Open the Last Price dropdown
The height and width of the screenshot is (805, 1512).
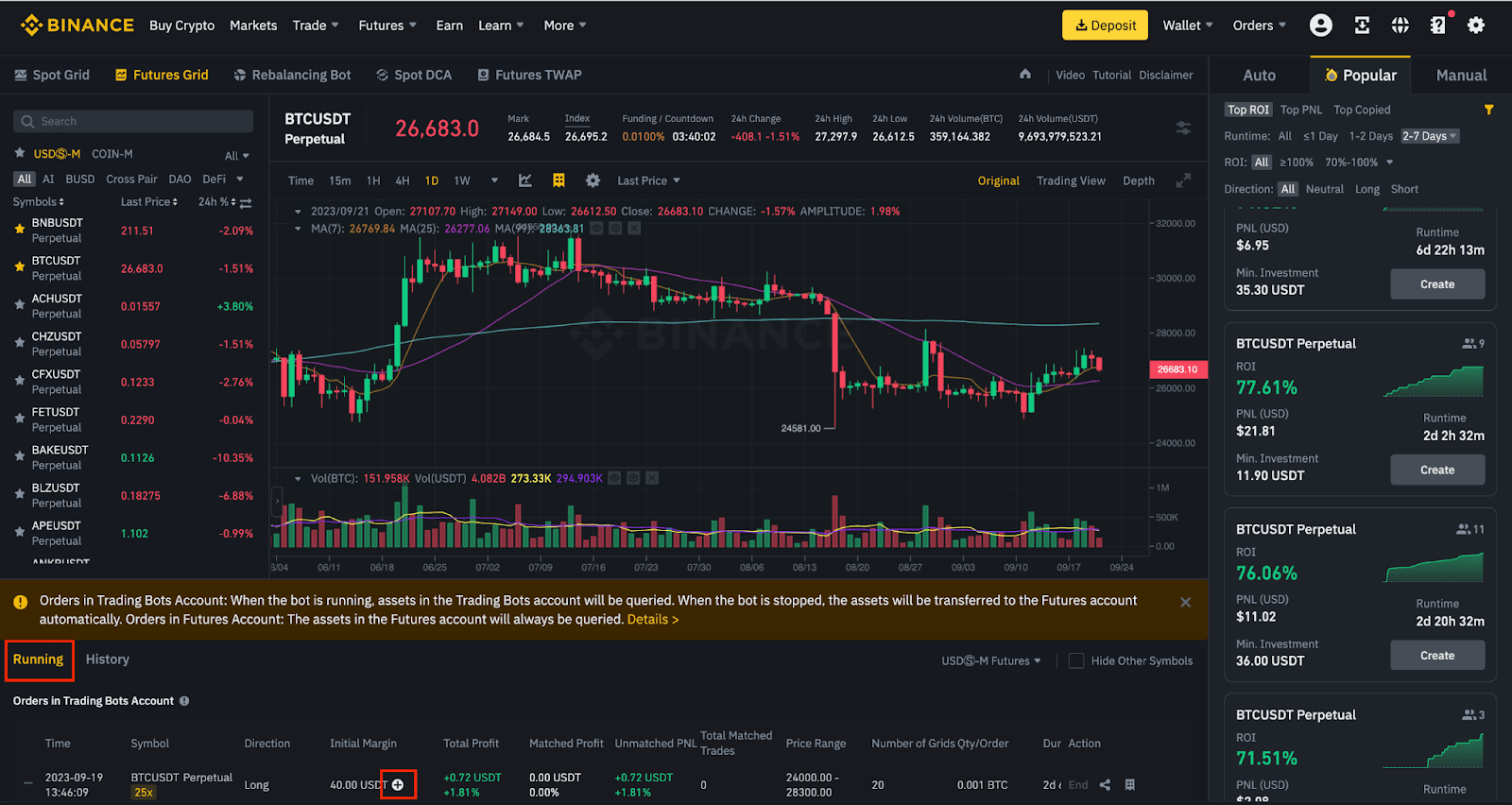coord(648,180)
